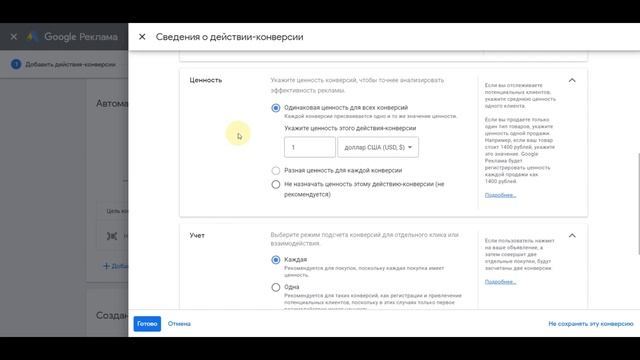
Task: Click the plus add link in background
Action: pyautogui.click(x=115, y=266)
